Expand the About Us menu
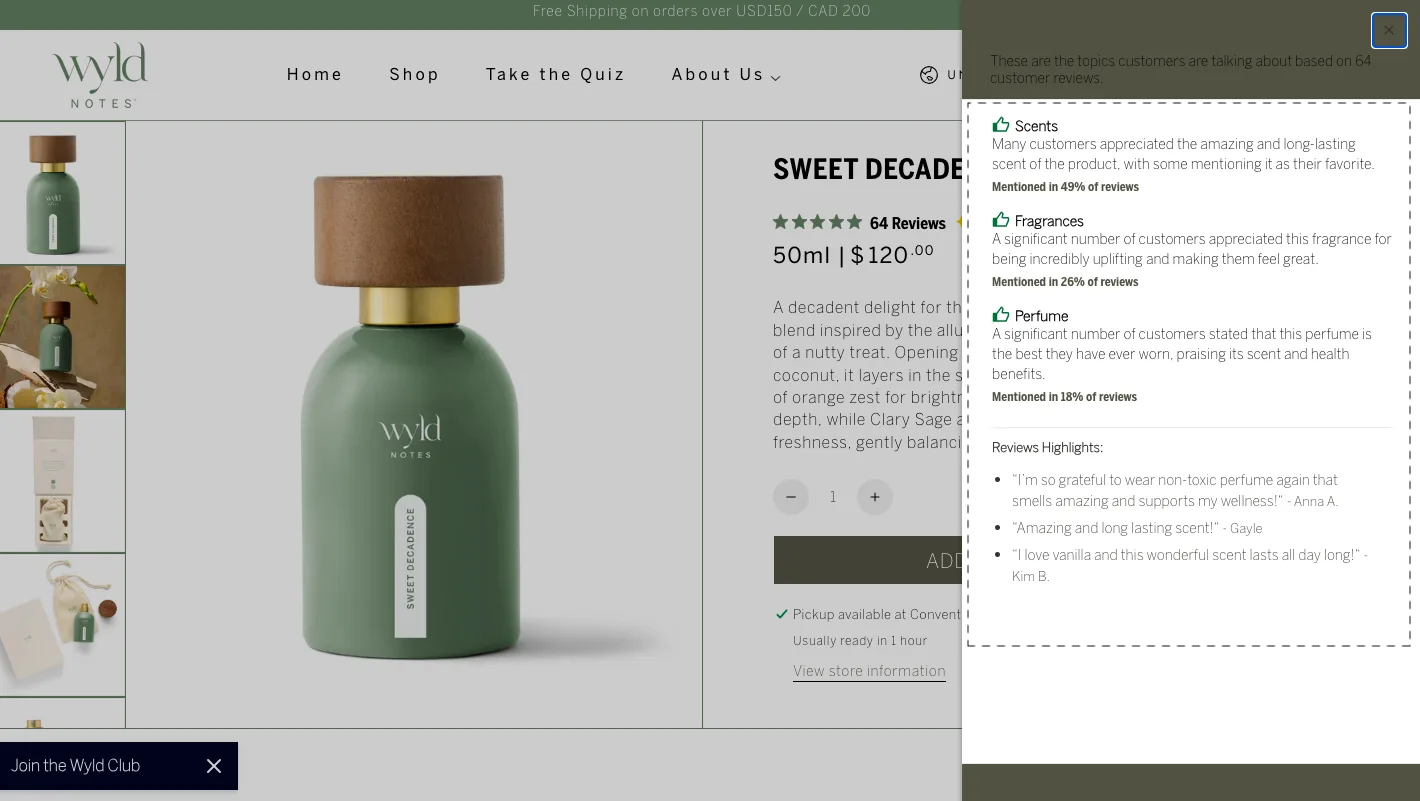The width and height of the screenshot is (1420, 801). pos(726,75)
